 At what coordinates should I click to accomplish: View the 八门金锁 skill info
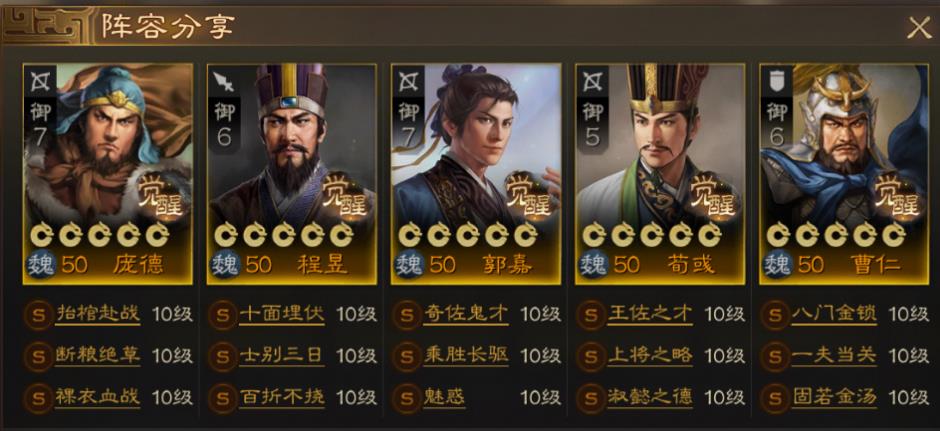[x=834, y=314]
